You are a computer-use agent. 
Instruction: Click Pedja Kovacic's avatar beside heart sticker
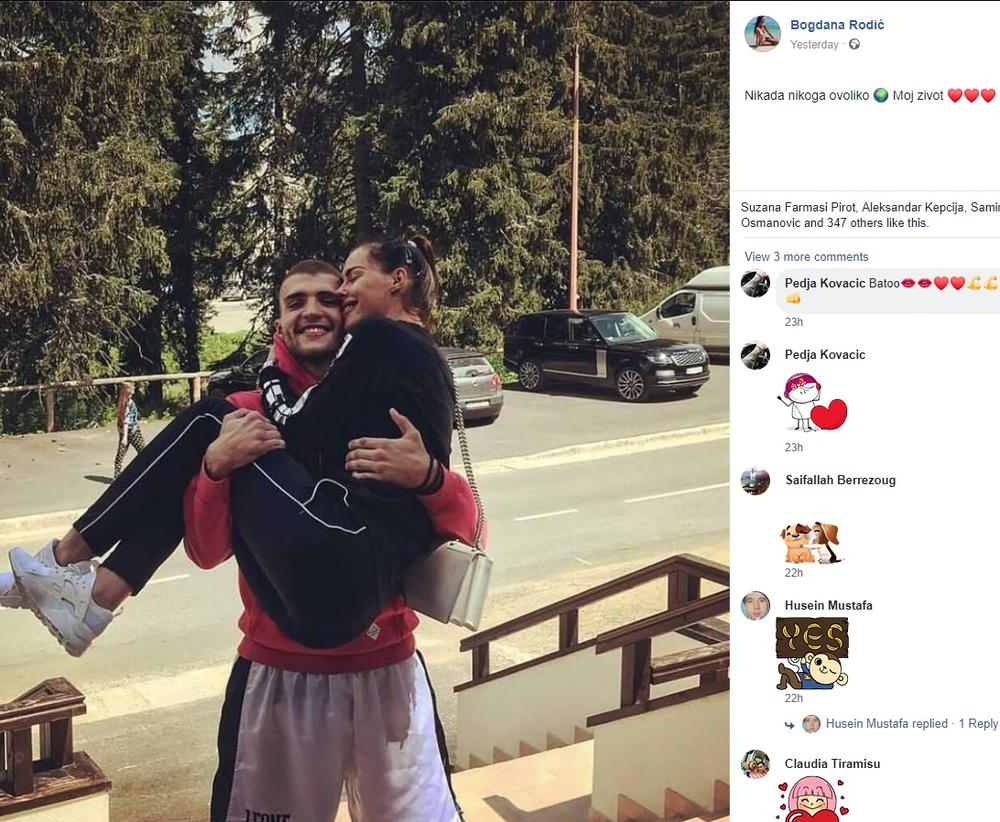[756, 355]
